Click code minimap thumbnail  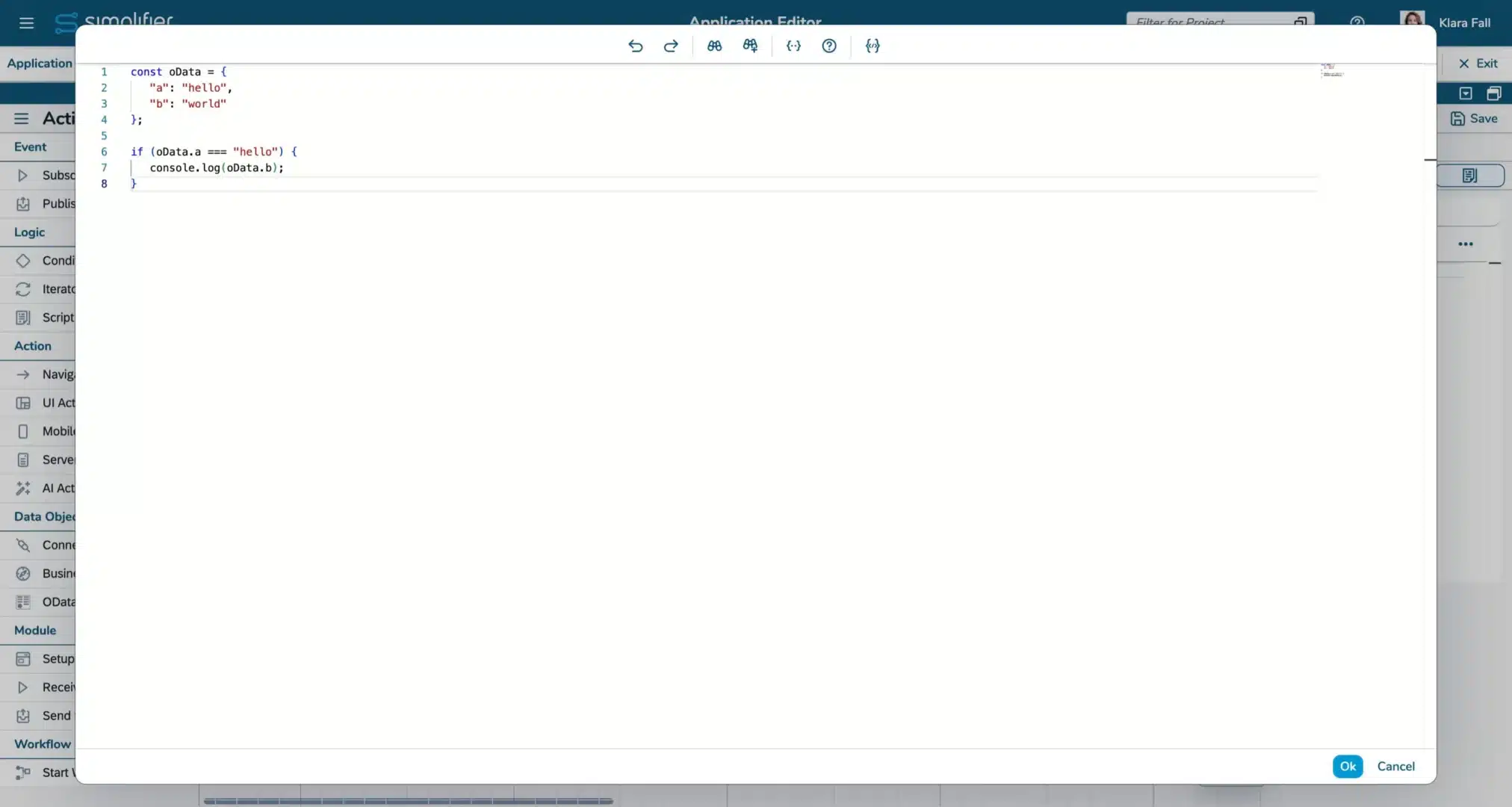(1332, 70)
